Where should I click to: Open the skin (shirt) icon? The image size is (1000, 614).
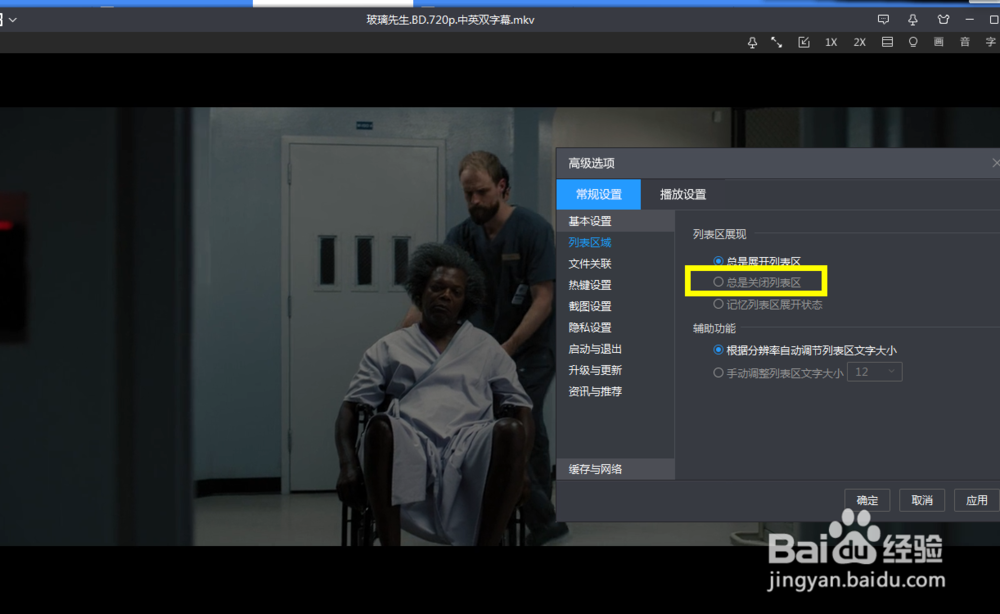pos(943,20)
